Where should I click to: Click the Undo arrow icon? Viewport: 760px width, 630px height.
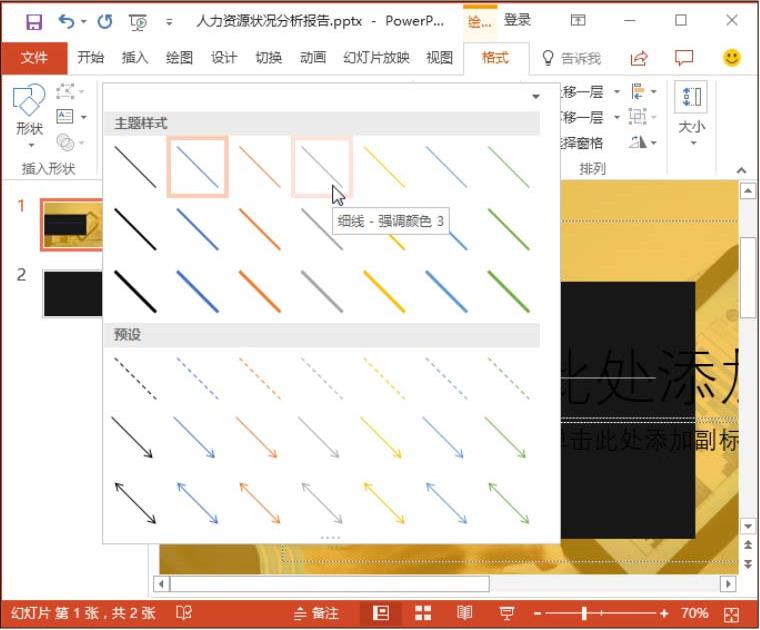(x=66, y=21)
